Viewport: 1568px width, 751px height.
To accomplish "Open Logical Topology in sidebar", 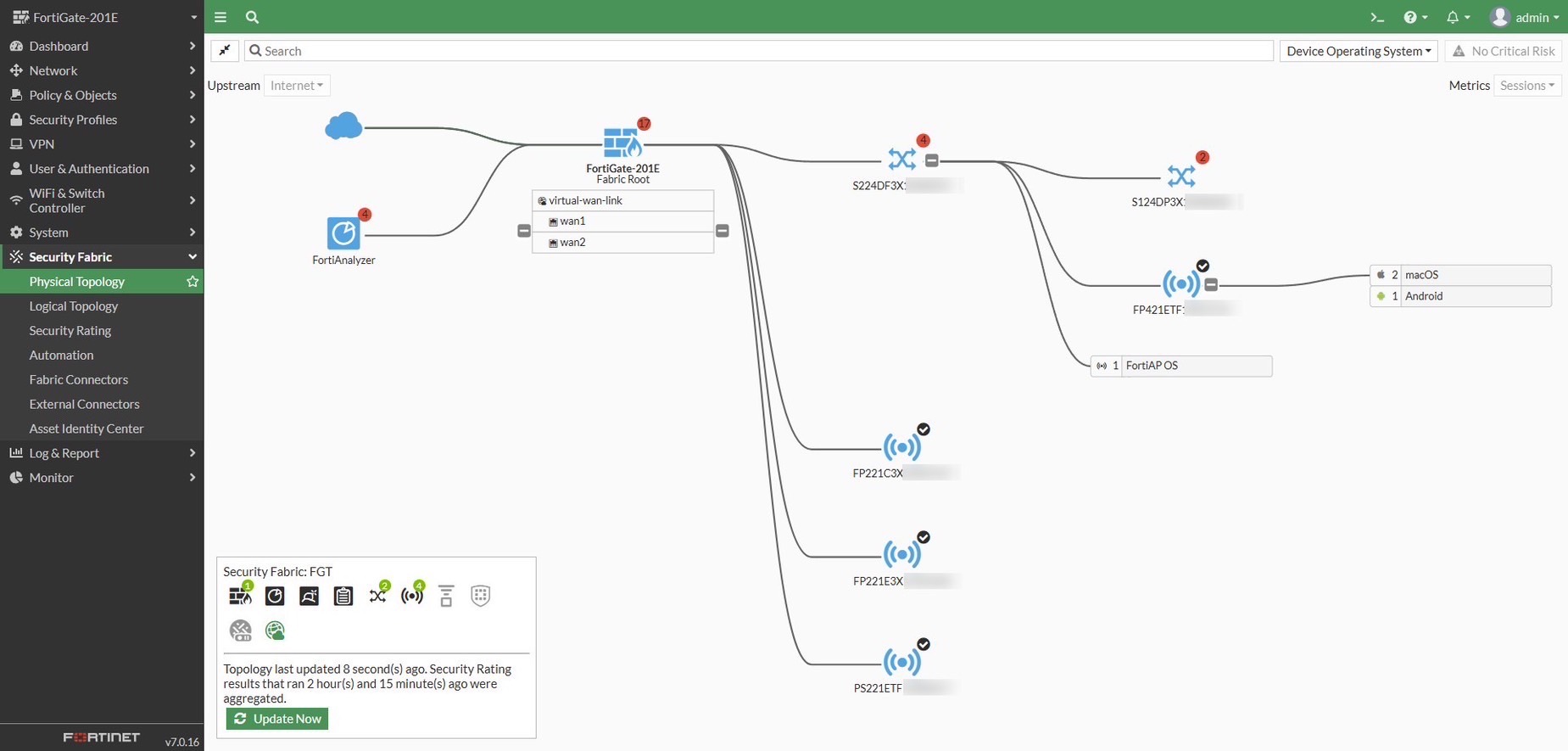I will point(74,306).
